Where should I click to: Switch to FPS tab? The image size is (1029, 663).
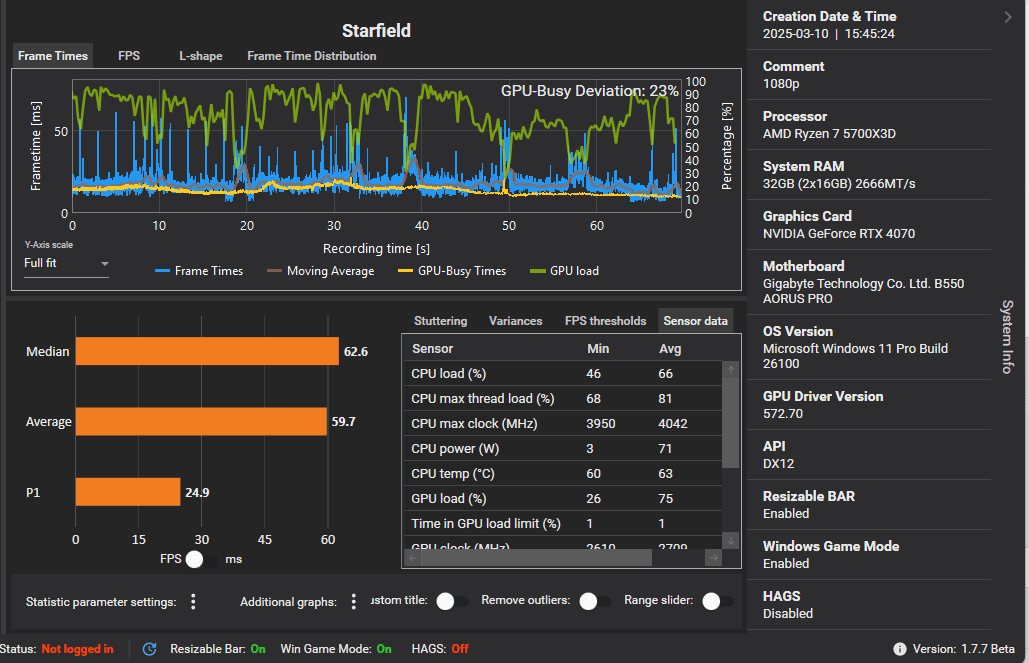[x=129, y=56]
